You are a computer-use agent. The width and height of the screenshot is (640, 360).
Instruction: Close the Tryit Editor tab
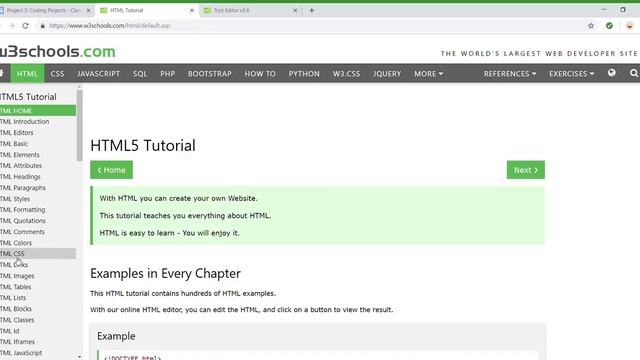(x=295, y=10)
